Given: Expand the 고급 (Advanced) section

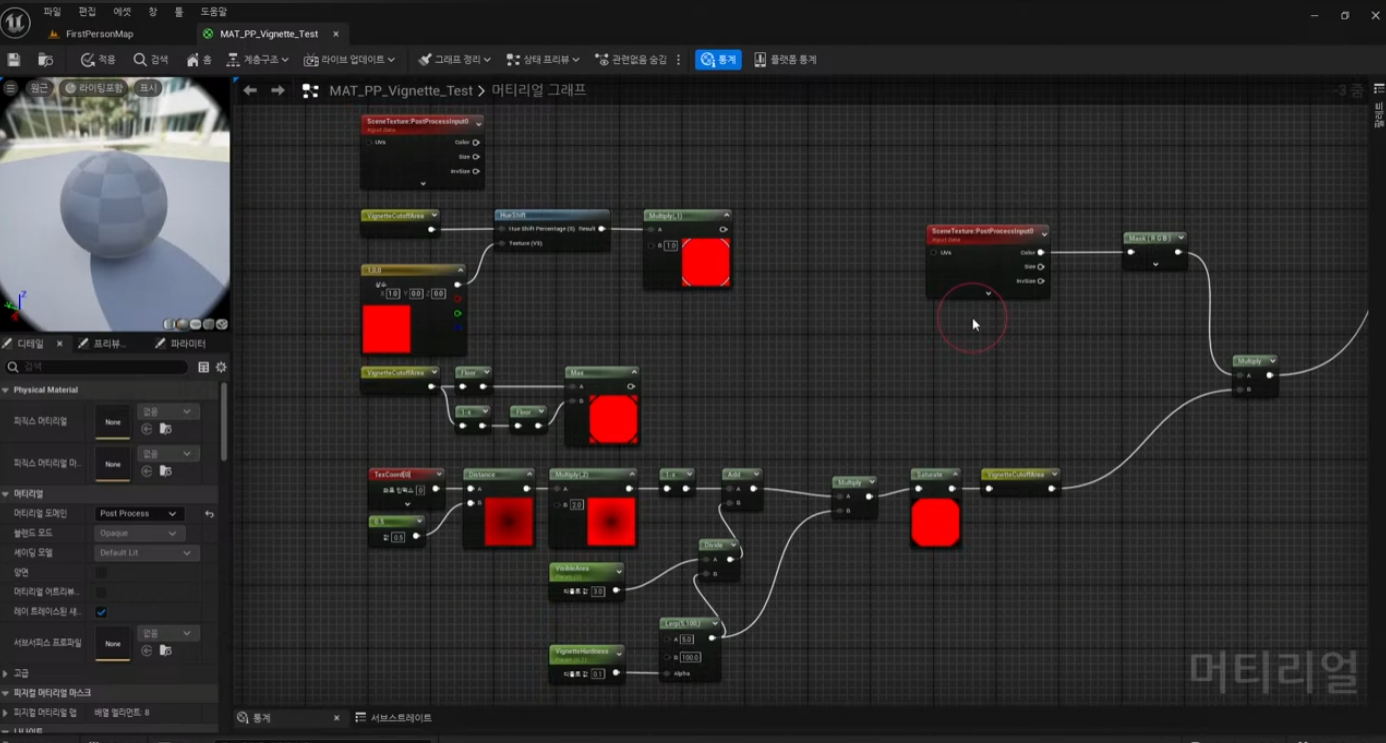Looking at the screenshot, I should (x=6, y=673).
